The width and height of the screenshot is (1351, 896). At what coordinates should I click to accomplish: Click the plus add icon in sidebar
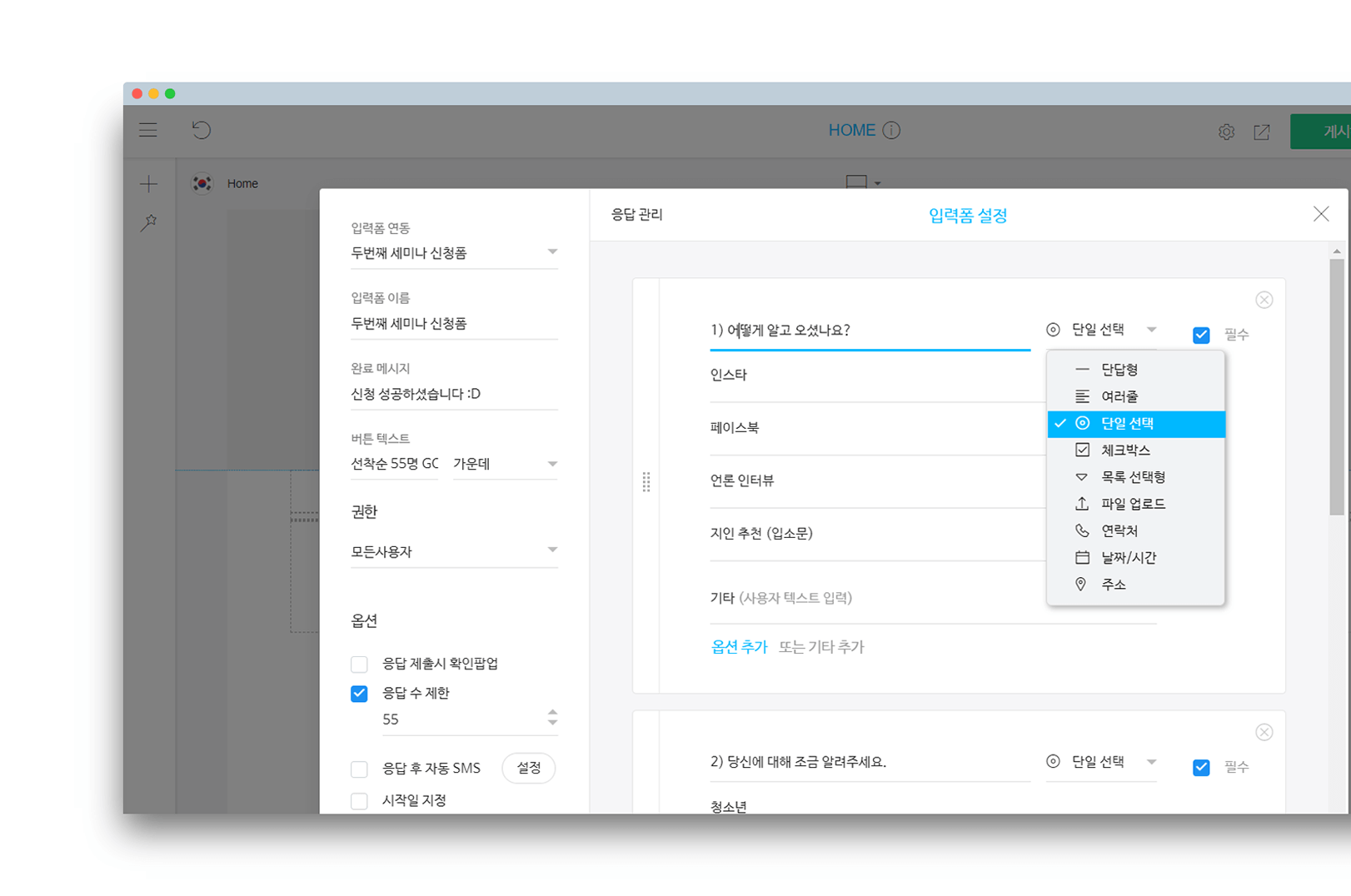pyautogui.click(x=149, y=183)
